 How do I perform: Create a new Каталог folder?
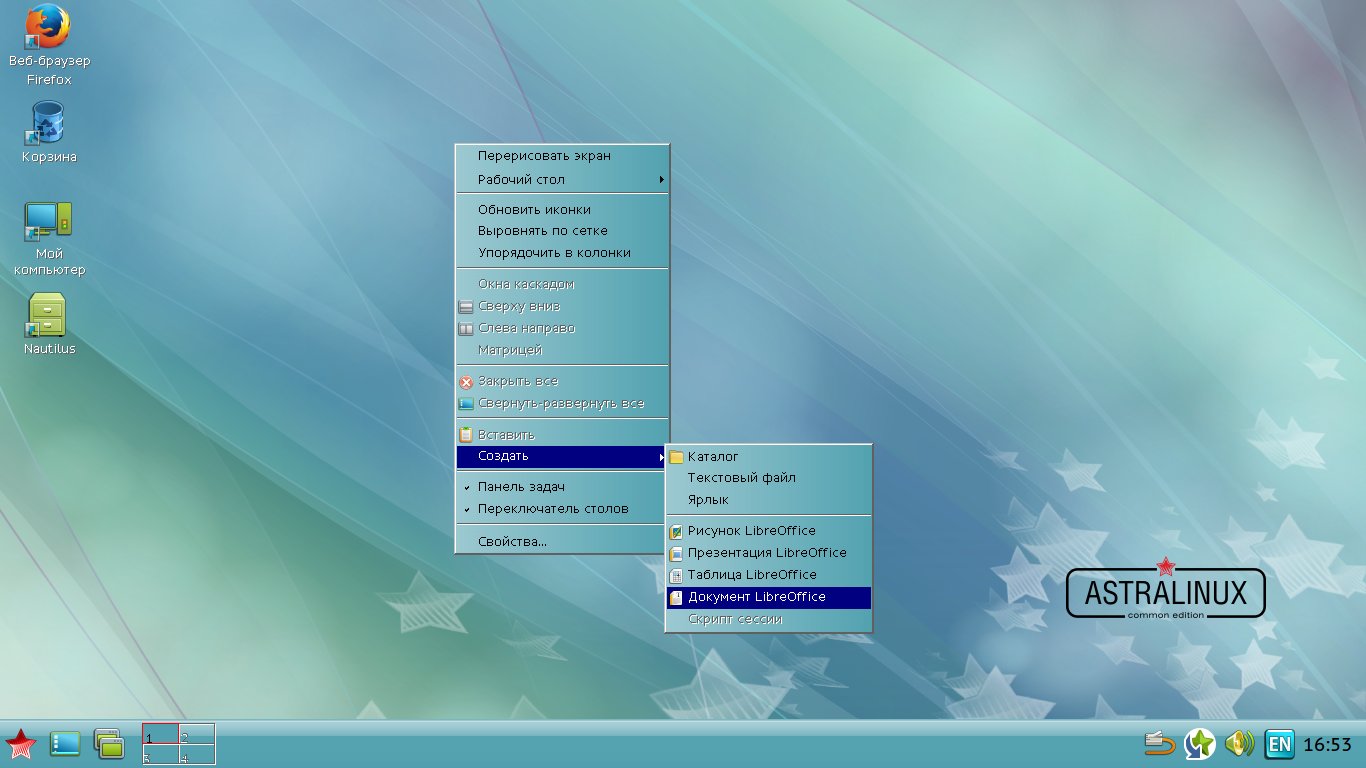(x=712, y=457)
